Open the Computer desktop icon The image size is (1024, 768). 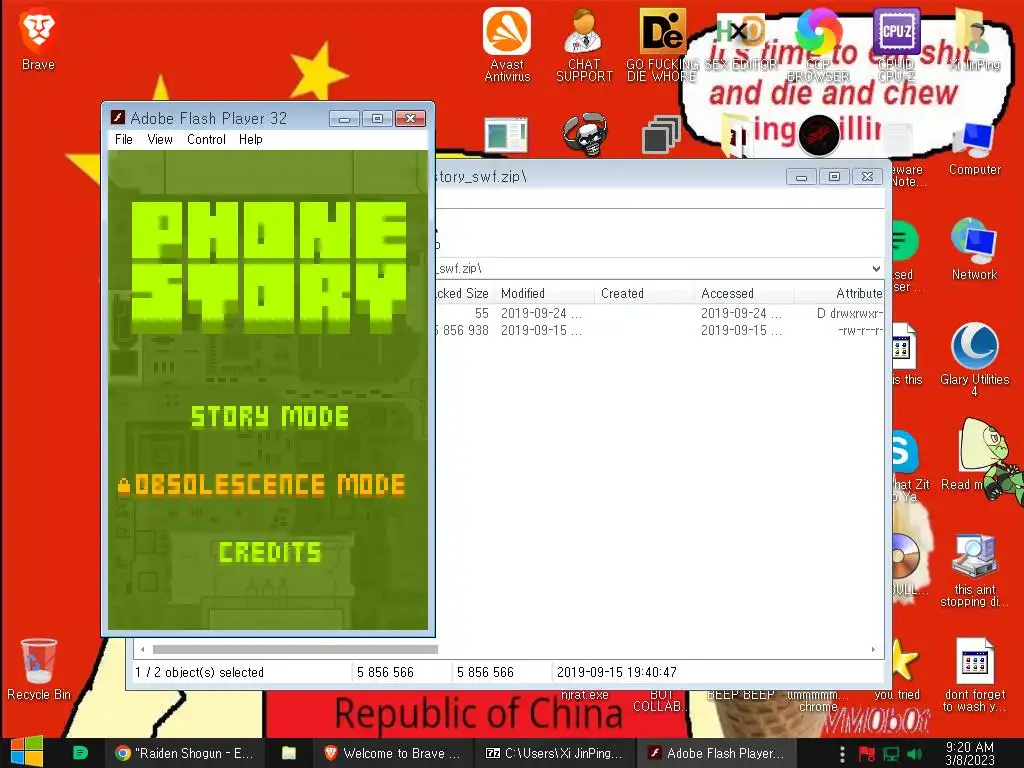point(974,149)
